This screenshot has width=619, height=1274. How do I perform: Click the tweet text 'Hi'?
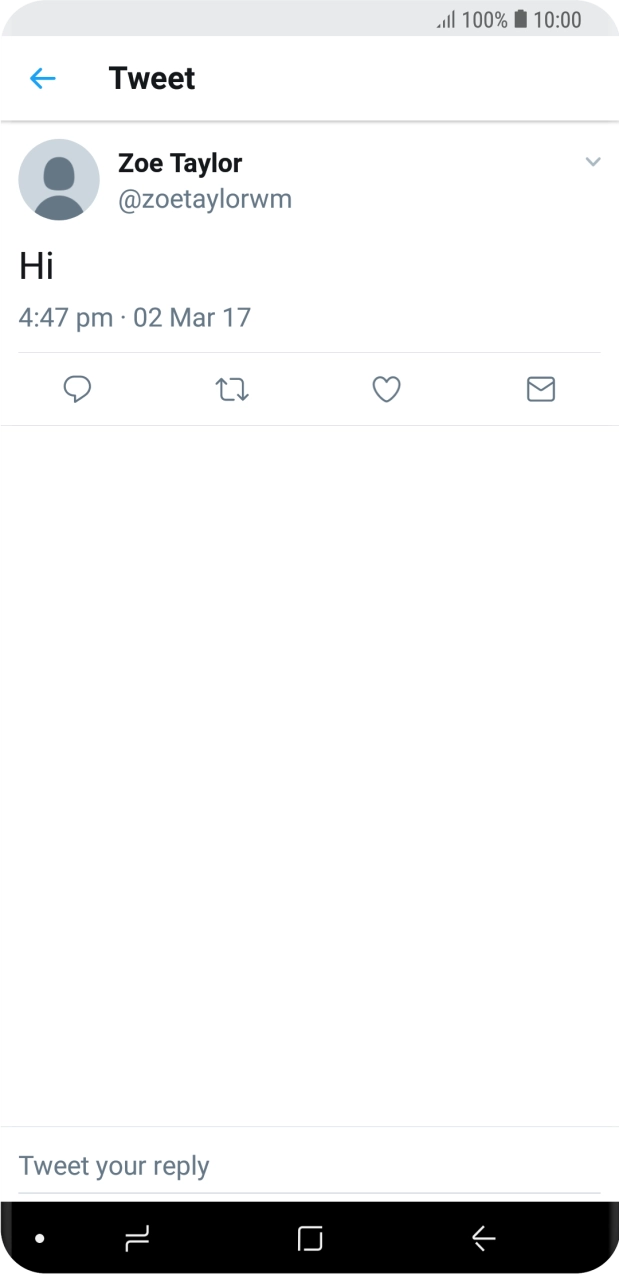coord(36,266)
